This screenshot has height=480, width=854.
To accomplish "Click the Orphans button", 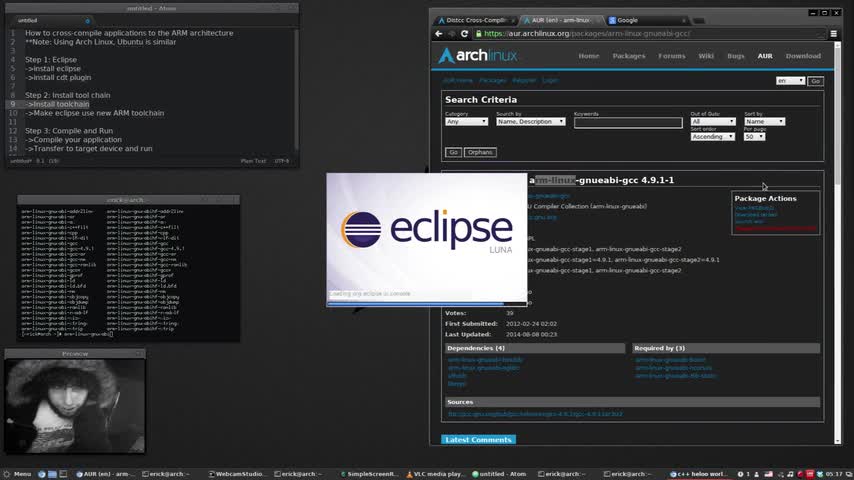I will 480,153.
